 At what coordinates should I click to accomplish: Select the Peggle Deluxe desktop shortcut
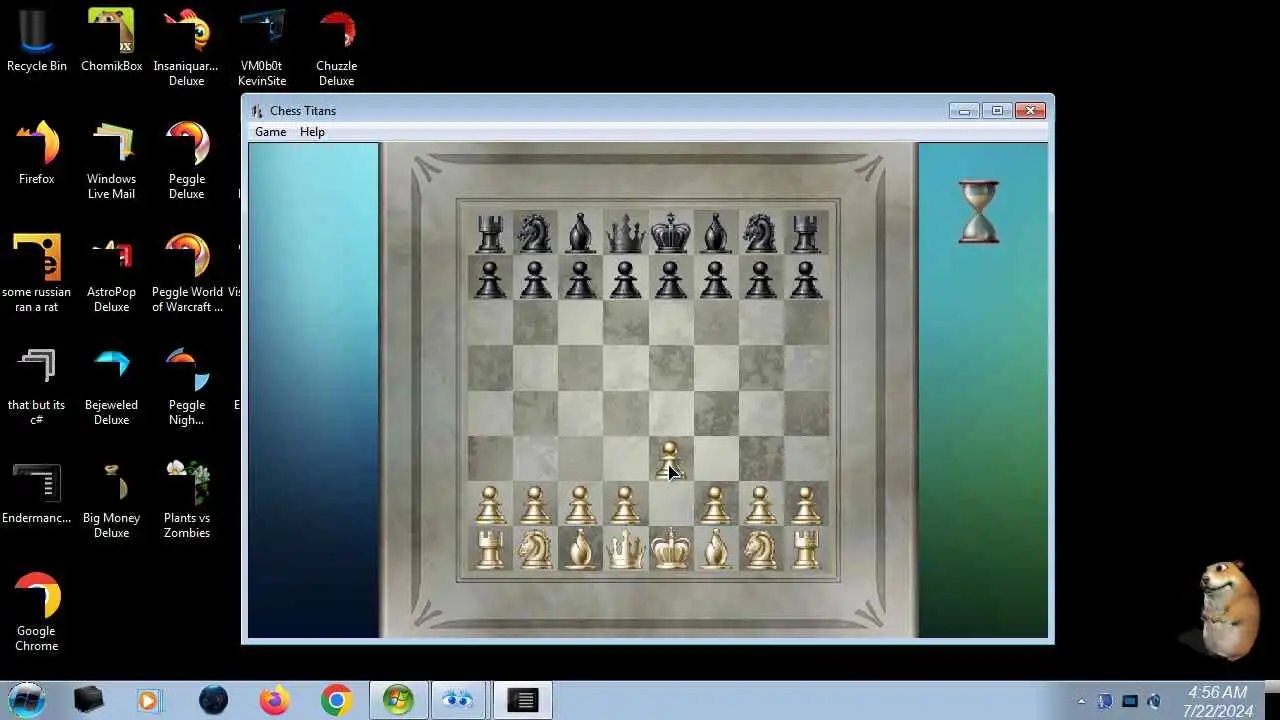(x=186, y=160)
